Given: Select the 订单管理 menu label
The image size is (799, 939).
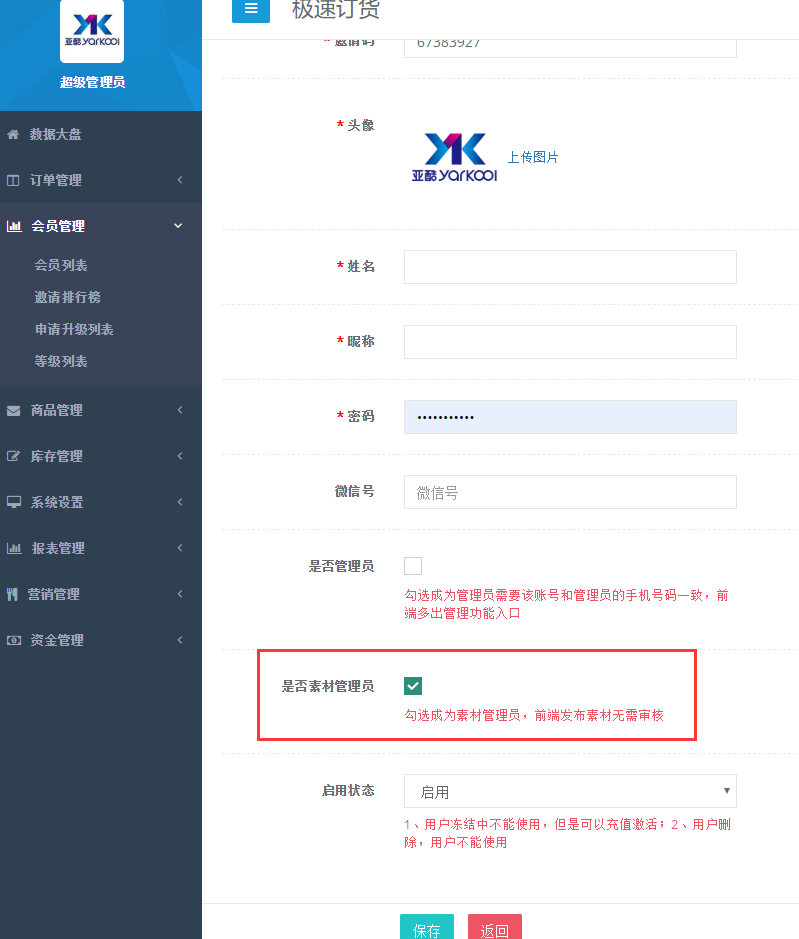Looking at the screenshot, I should coord(56,180).
